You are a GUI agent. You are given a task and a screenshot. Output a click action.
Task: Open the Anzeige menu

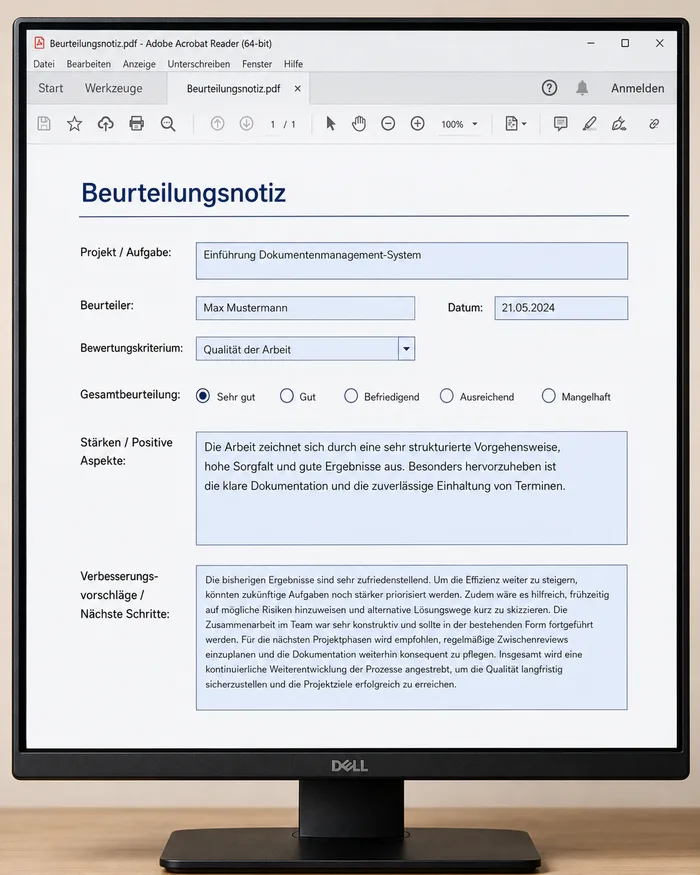point(139,64)
